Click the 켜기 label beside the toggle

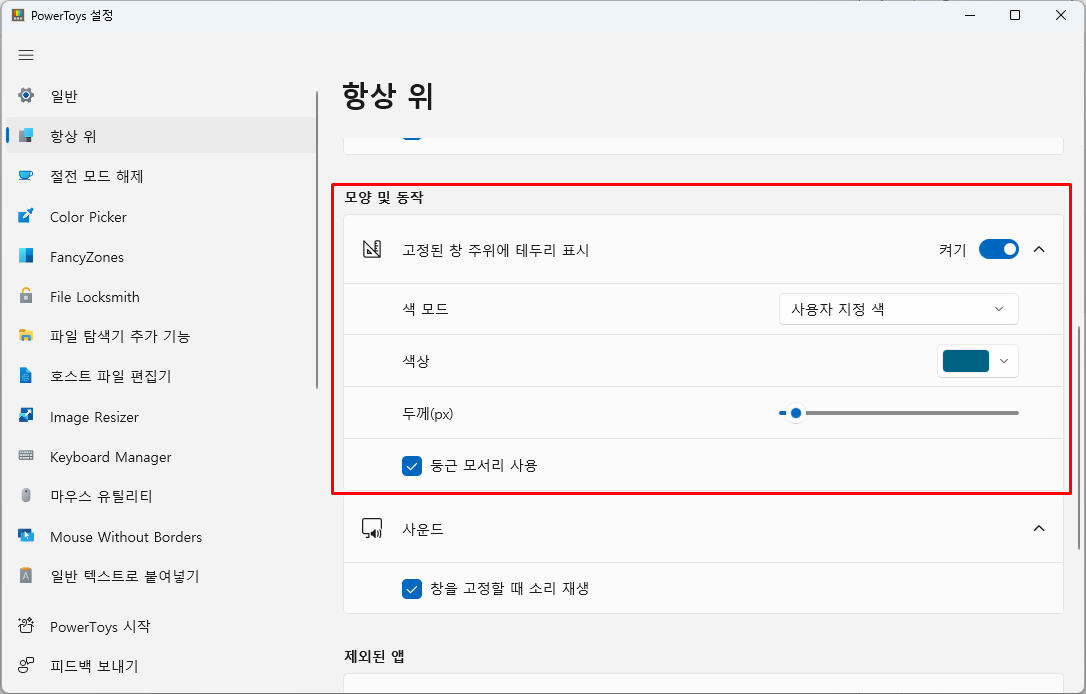click(952, 250)
